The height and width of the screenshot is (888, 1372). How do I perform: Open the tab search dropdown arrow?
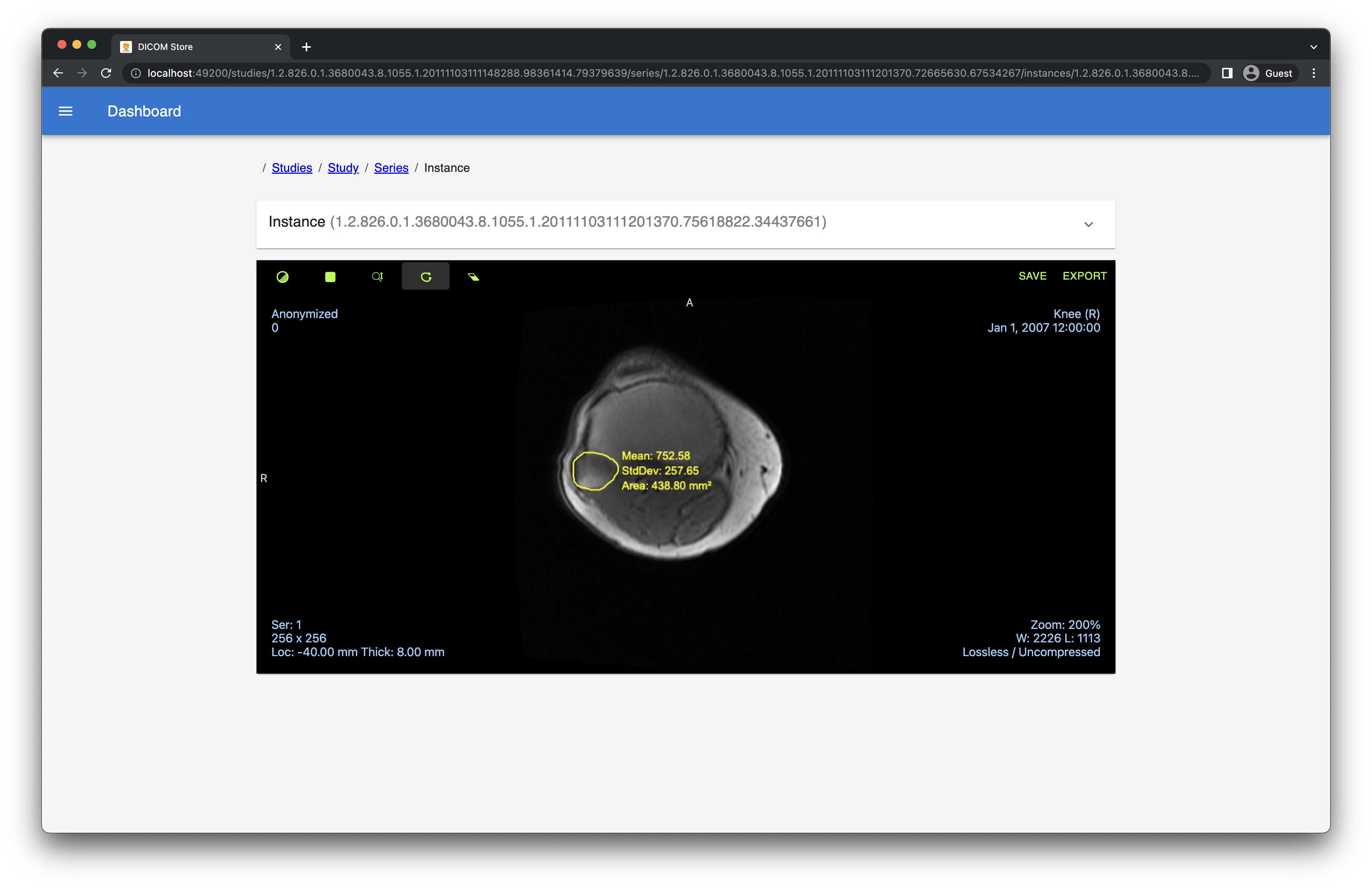(x=1314, y=47)
